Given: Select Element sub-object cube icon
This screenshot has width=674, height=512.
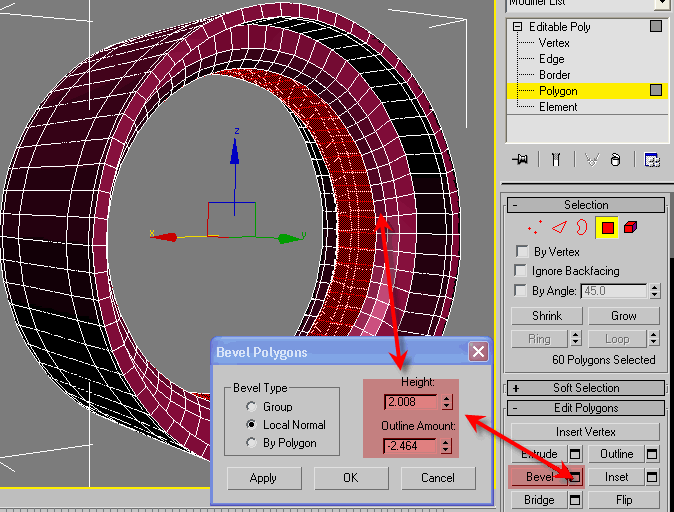Looking at the screenshot, I should [x=630, y=229].
